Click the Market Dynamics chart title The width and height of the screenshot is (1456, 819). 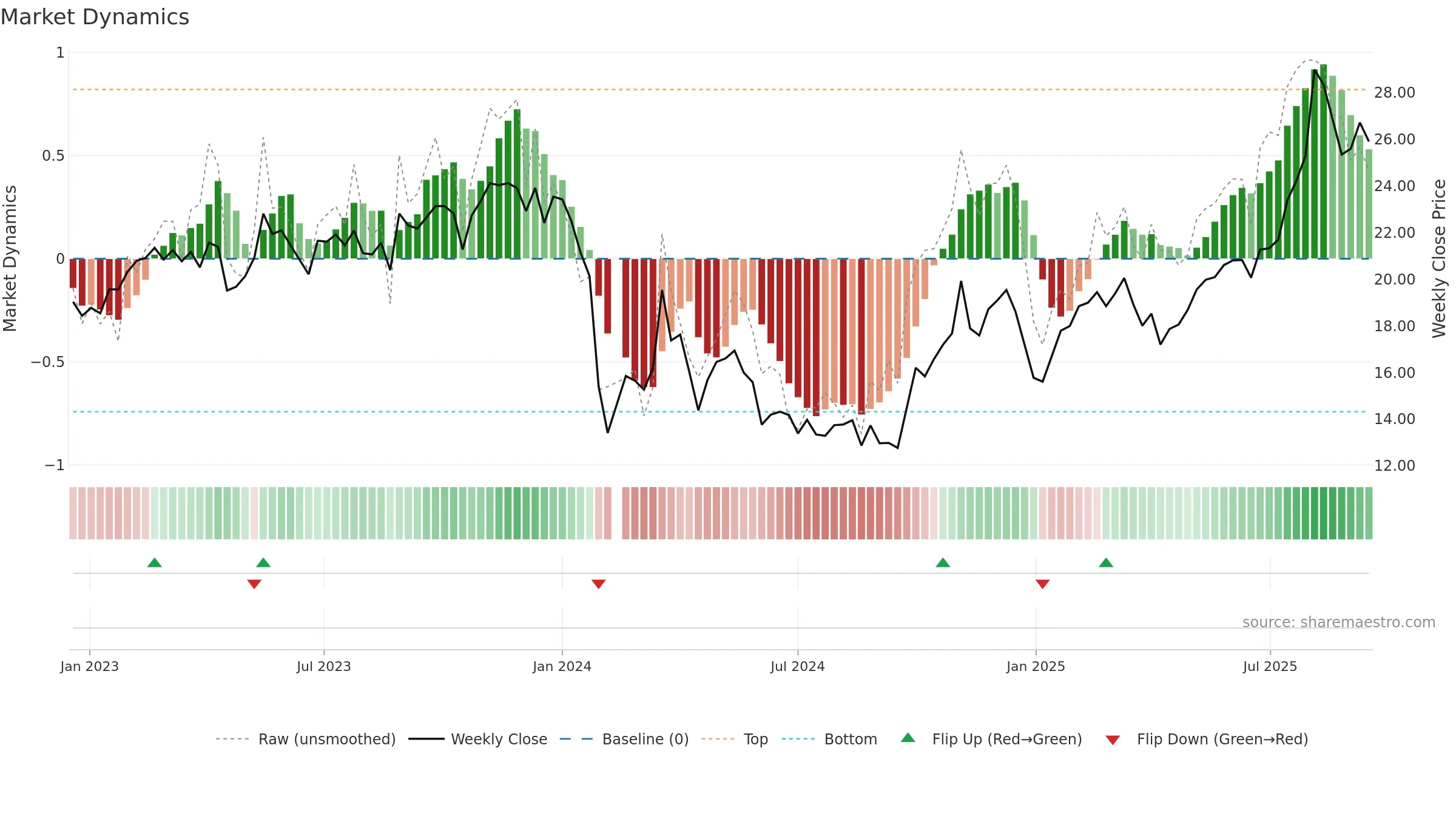(x=95, y=17)
